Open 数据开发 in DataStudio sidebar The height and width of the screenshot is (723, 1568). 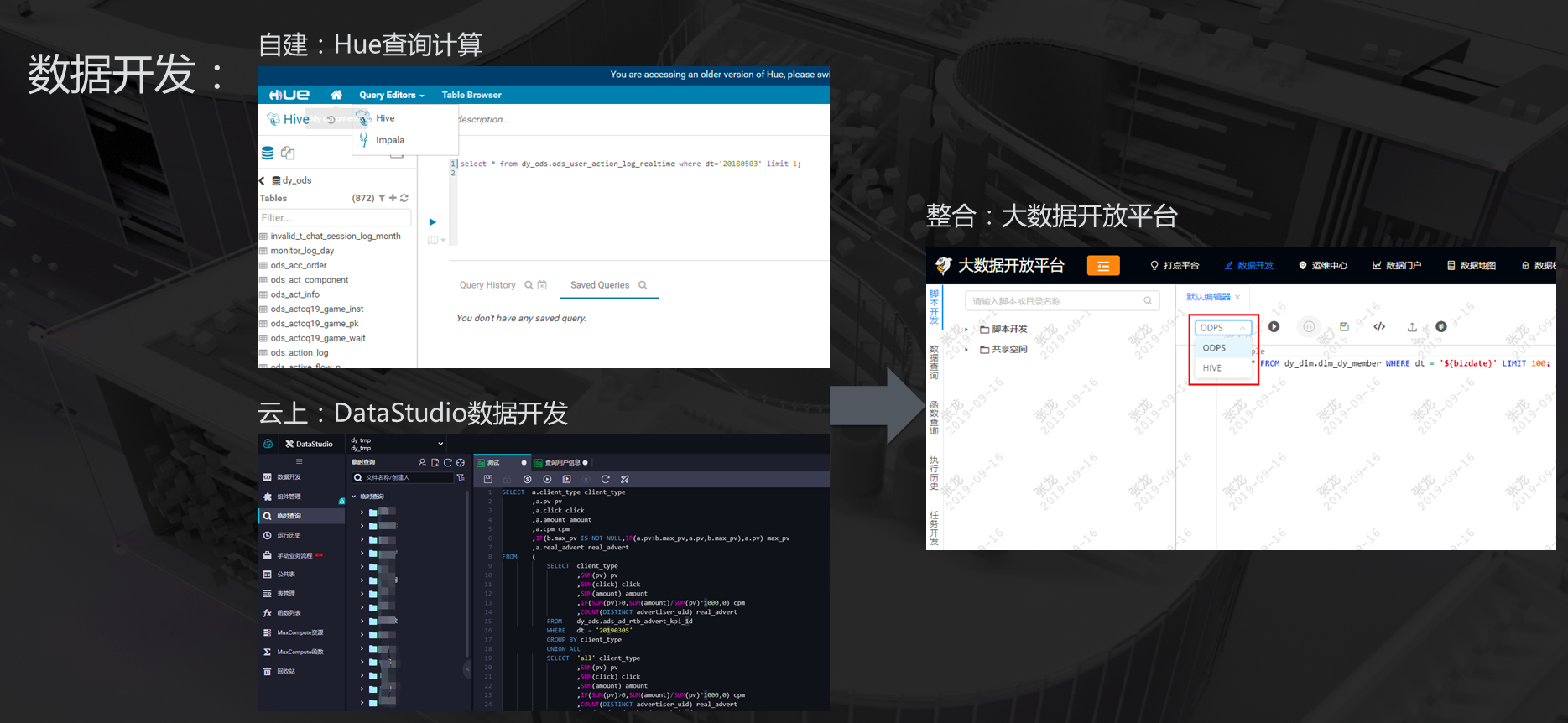click(x=289, y=477)
